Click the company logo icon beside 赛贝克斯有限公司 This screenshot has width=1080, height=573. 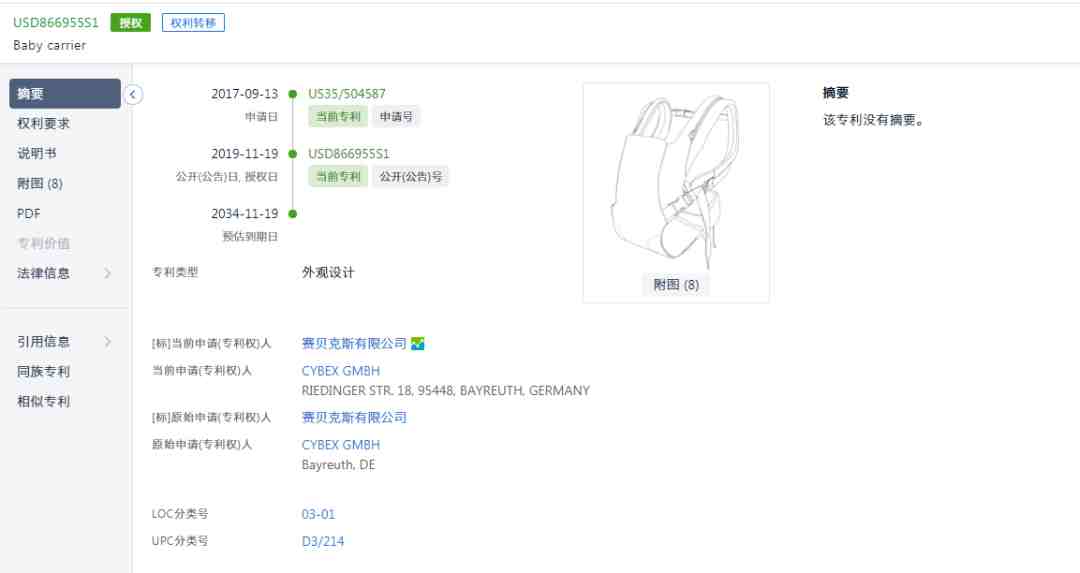click(x=418, y=343)
